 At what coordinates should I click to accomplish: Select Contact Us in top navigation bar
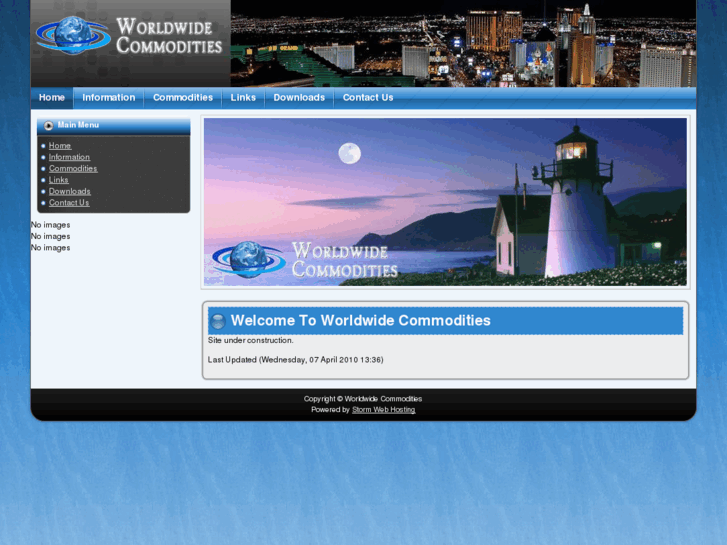(x=367, y=98)
